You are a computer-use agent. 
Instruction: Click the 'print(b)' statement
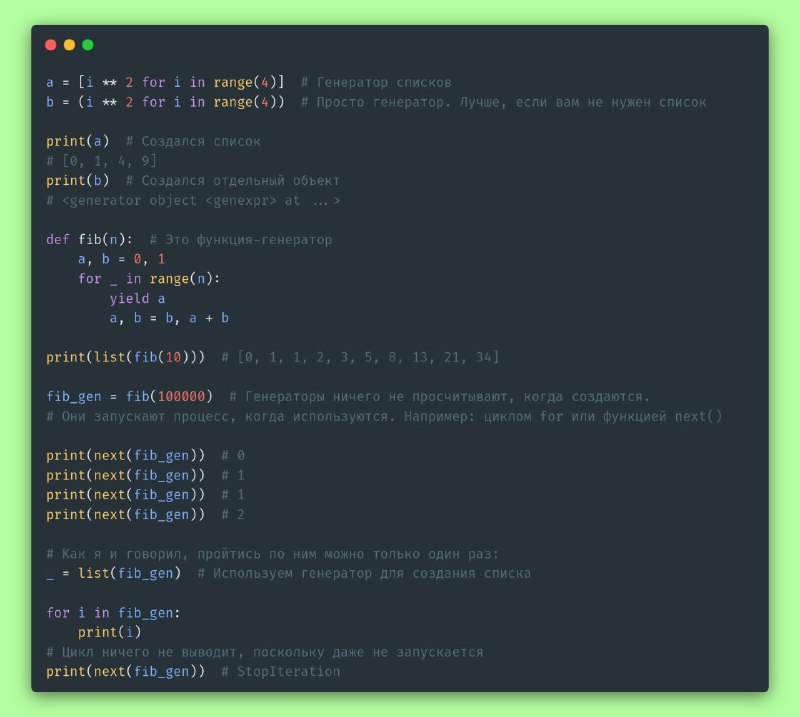click(x=78, y=181)
